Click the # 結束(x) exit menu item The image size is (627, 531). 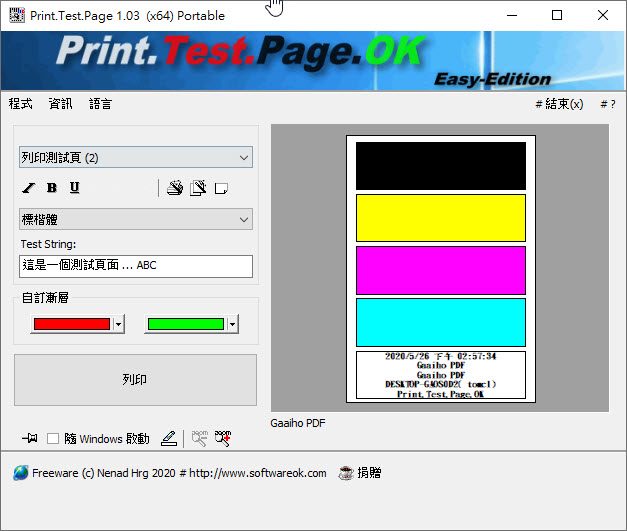pyautogui.click(x=559, y=104)
